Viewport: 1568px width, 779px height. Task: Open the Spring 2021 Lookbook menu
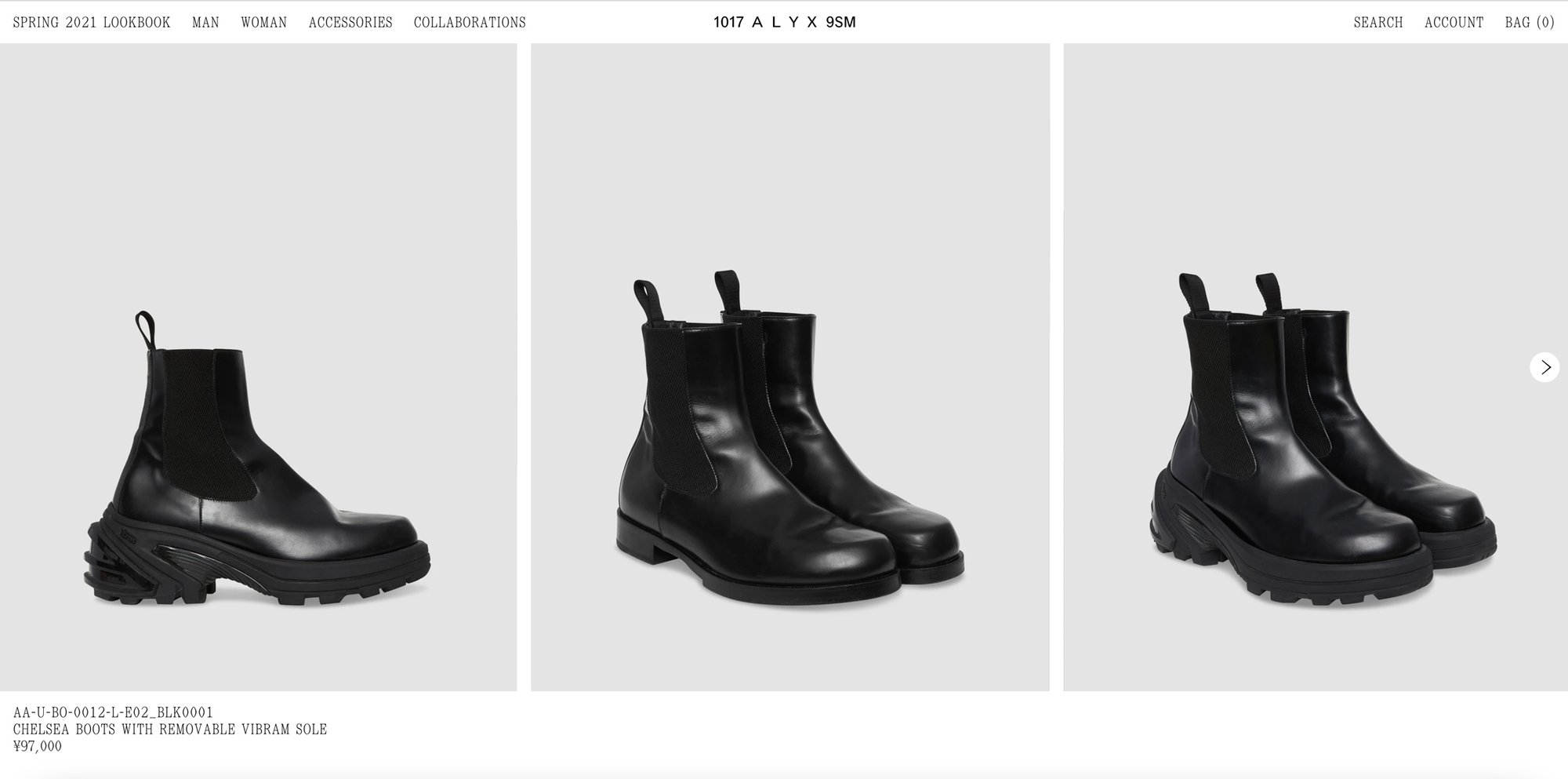pos(92,22)
